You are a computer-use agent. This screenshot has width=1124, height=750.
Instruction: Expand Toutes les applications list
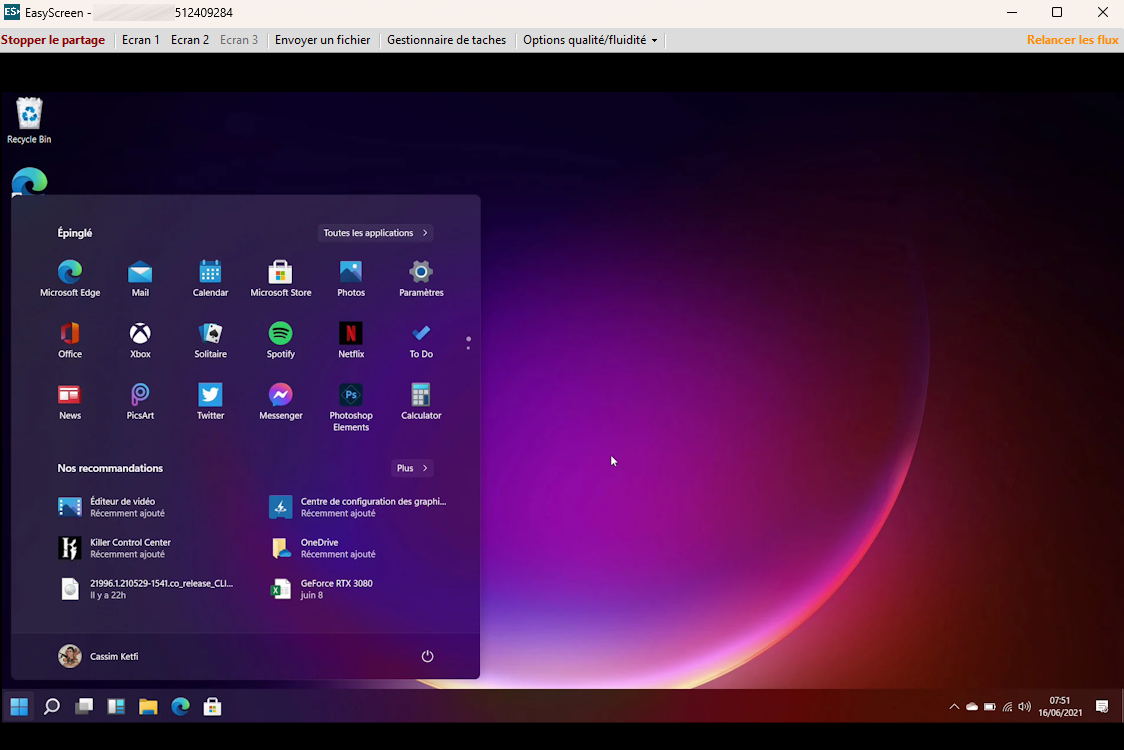[x=375, y=233]
